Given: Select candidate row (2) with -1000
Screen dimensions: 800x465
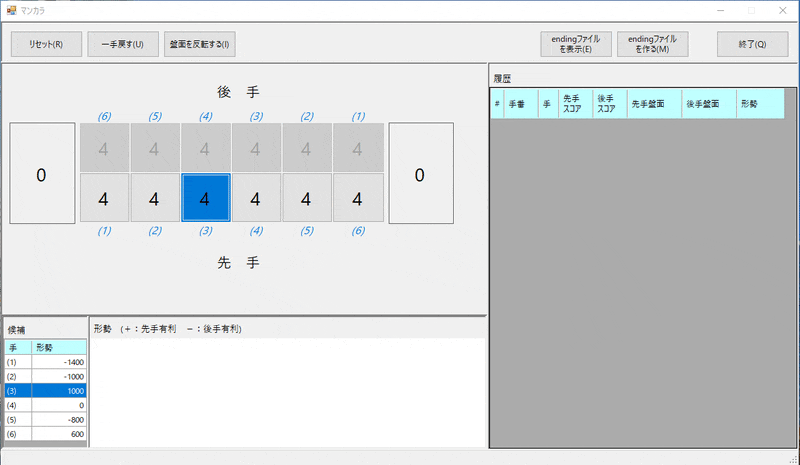Looking at the screenshot, I should point(46,376).
